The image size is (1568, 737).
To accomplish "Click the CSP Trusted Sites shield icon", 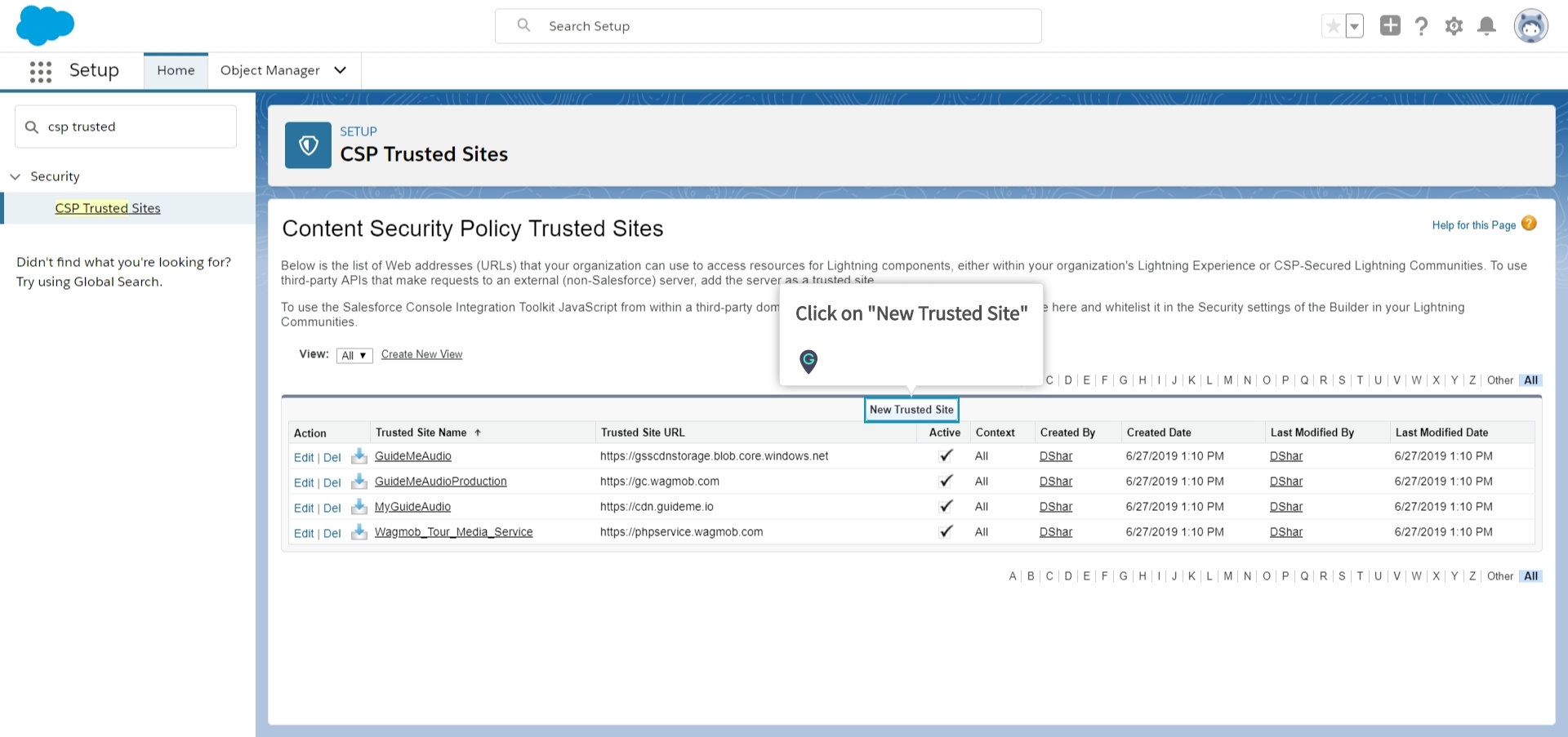I will pos(308,145).
